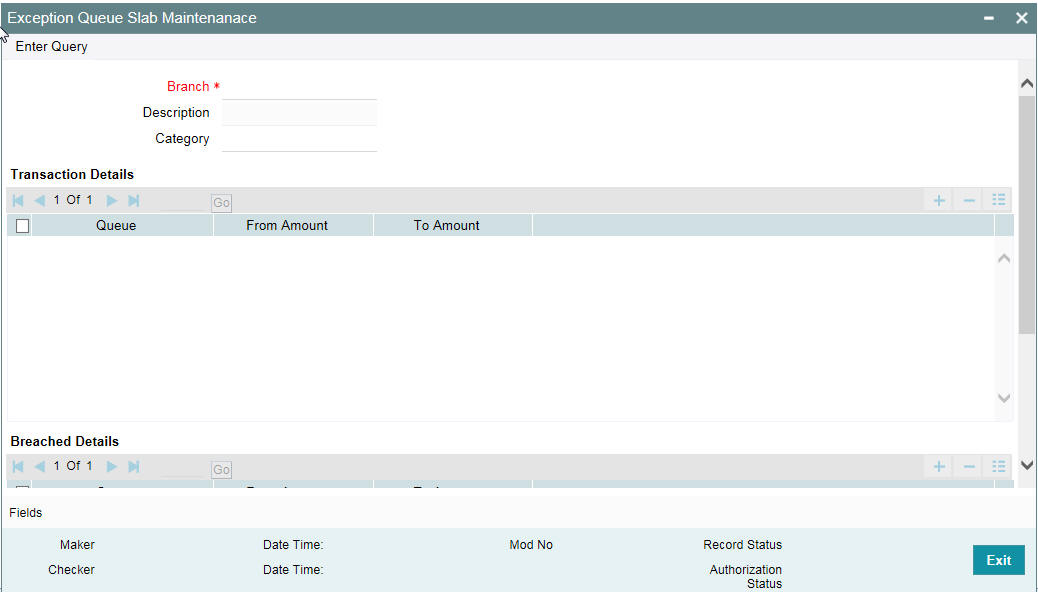Image resolution: width=1038 pixels, height=592 pixels.
Task: Go to next page in Transaction Details
Action: 112,200
